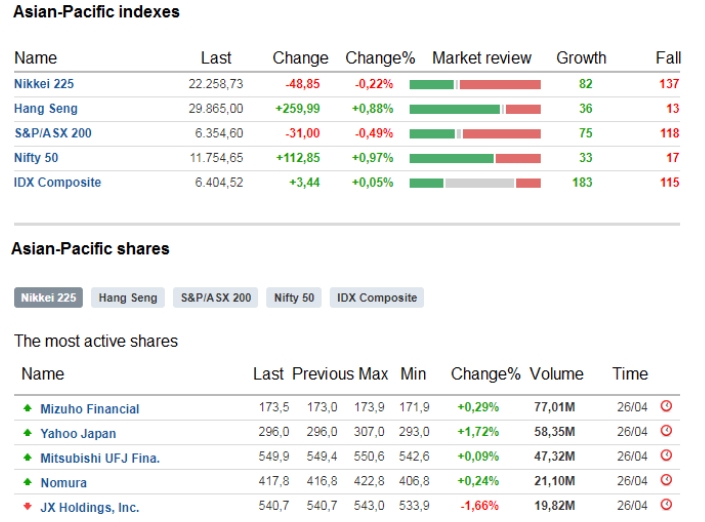Open the Nikkei 225 index link
This screenshot has height=522, width=705.
tap(44, 84)
